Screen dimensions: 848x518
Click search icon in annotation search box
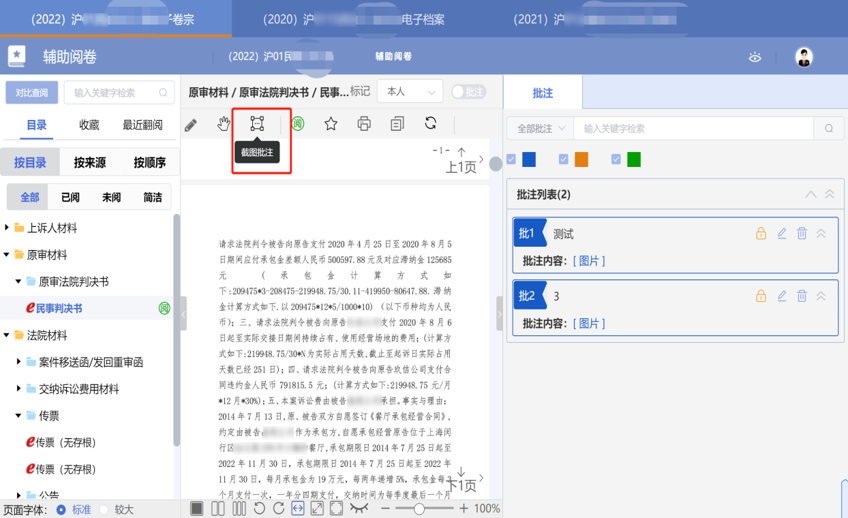point(829,129)
